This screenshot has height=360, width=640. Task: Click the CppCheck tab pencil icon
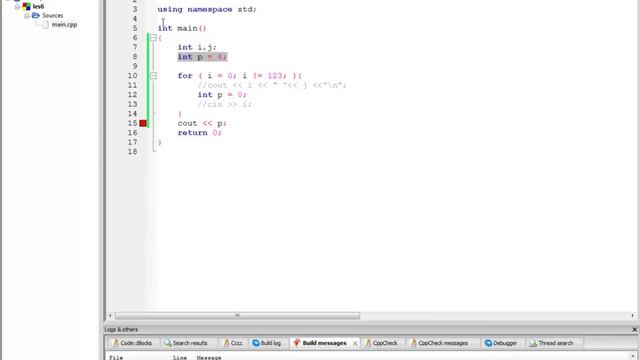(x=368, y=343)
